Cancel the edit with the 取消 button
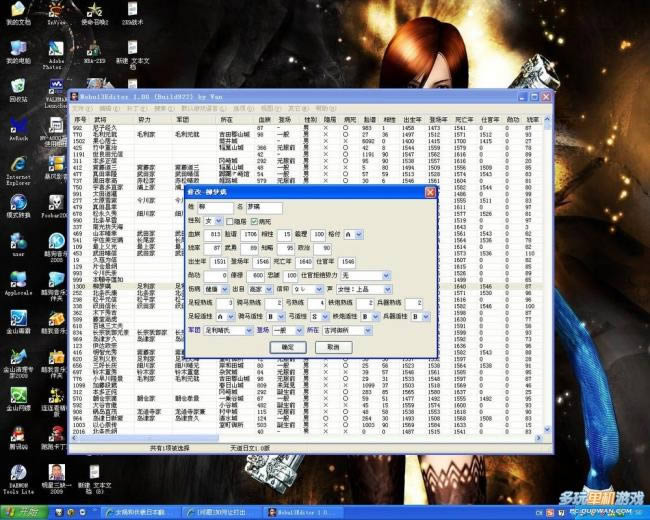650x520 pixels. point(334,347)
